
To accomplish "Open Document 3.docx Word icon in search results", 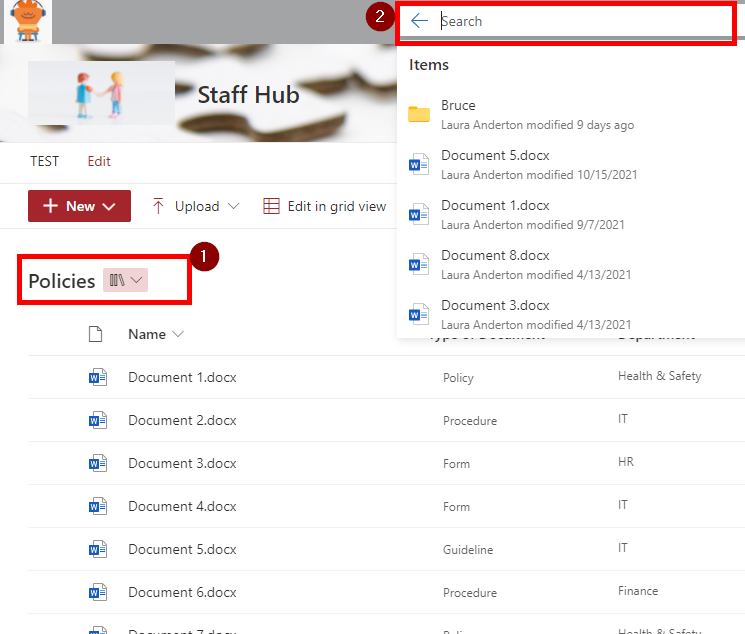I will click(x=419, y=314).
